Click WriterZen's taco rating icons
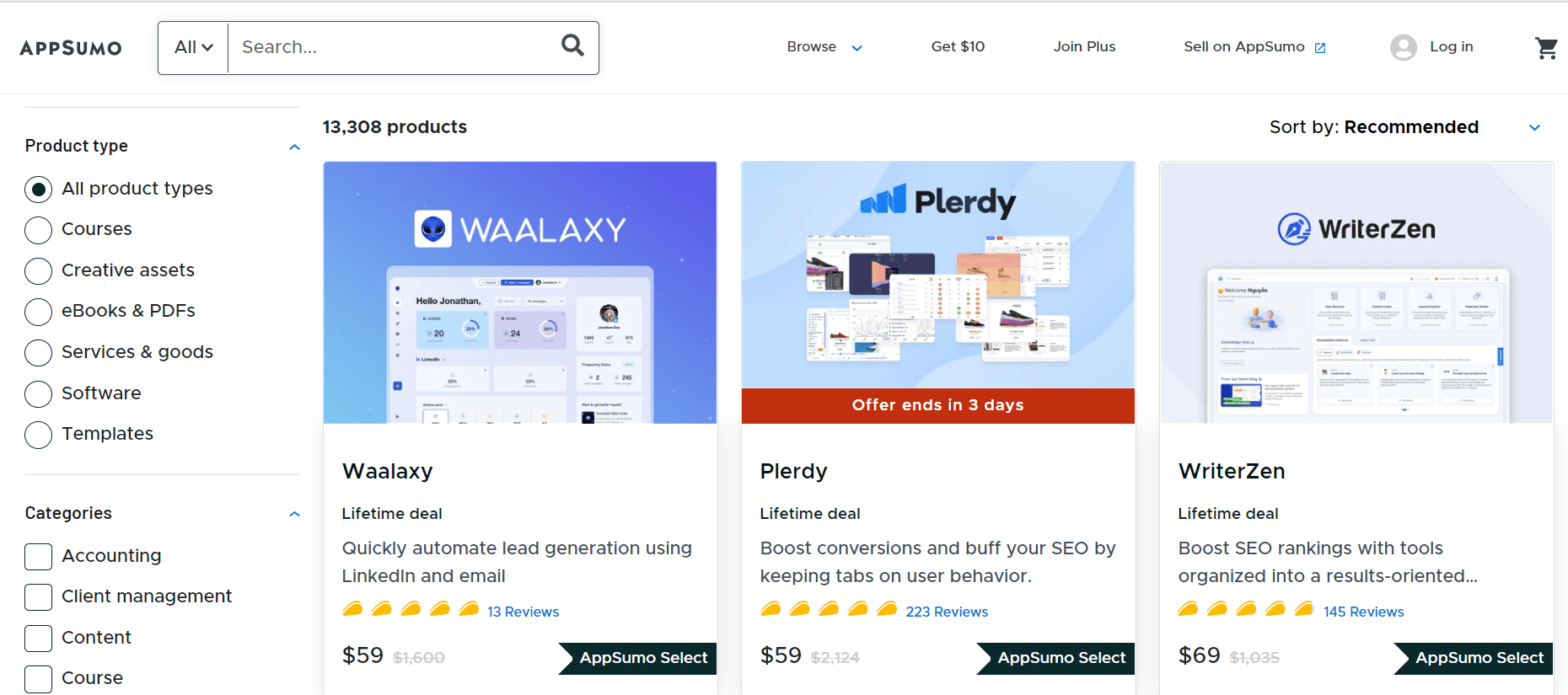 pyautogui.click(x=1246, y=609)
